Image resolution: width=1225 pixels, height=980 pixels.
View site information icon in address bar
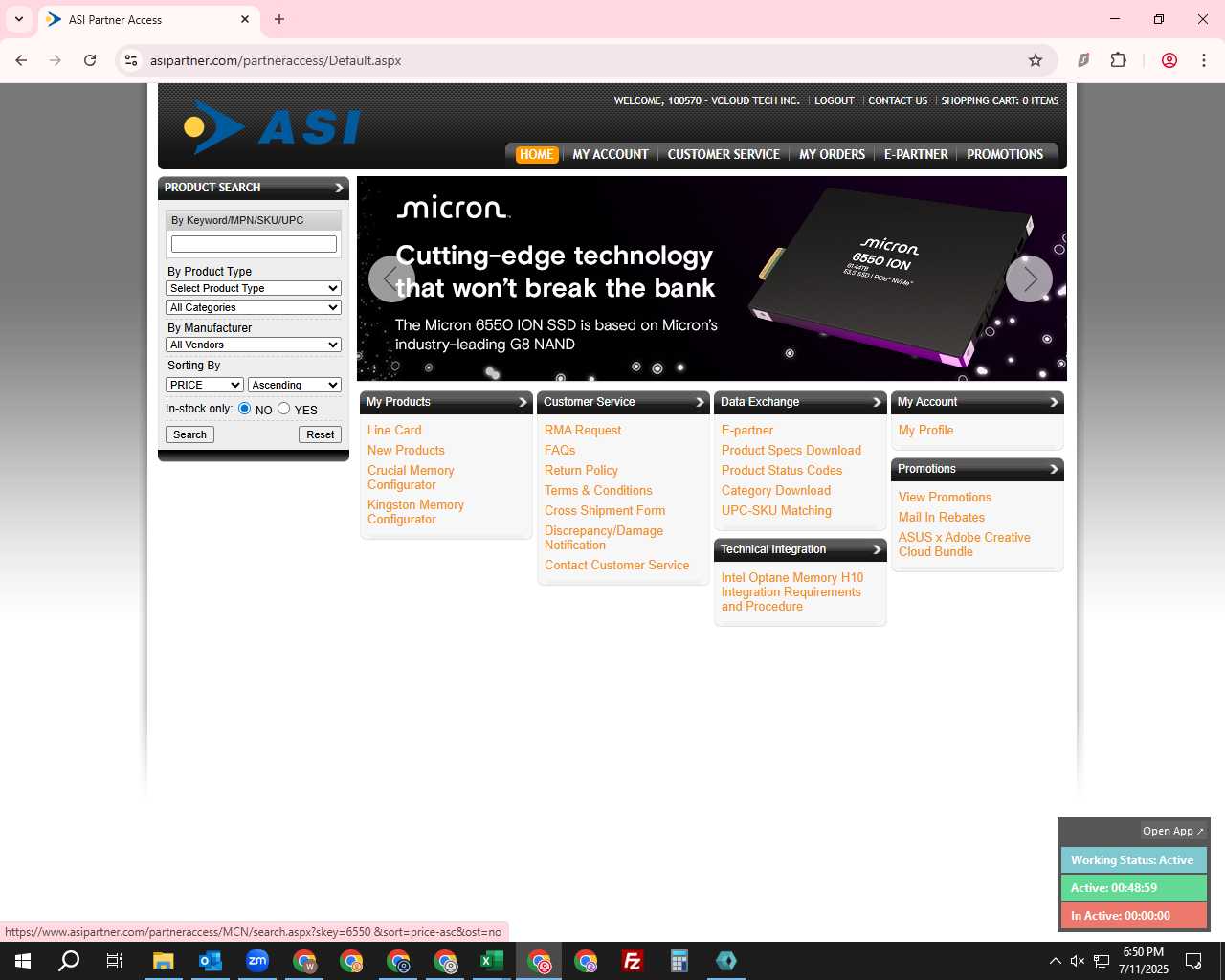tap(131, 60)
